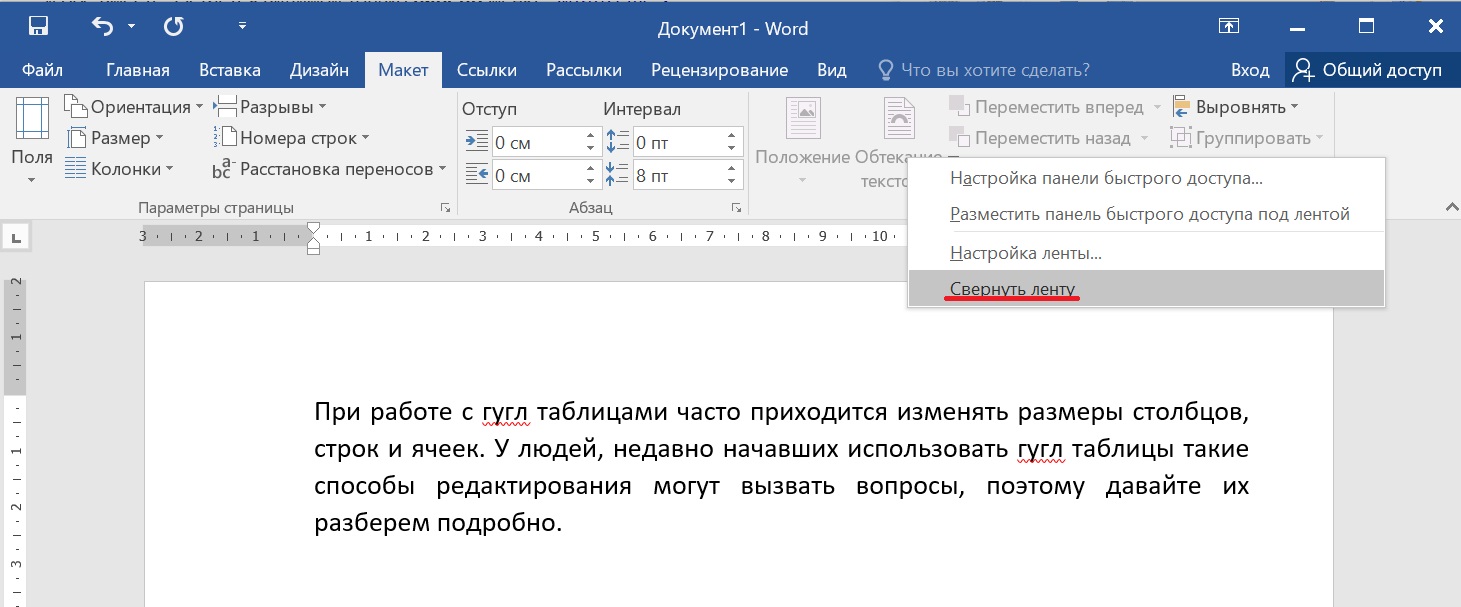Choose 'Настройка панели быстрого доступа...' menu item

[1146, 179]
